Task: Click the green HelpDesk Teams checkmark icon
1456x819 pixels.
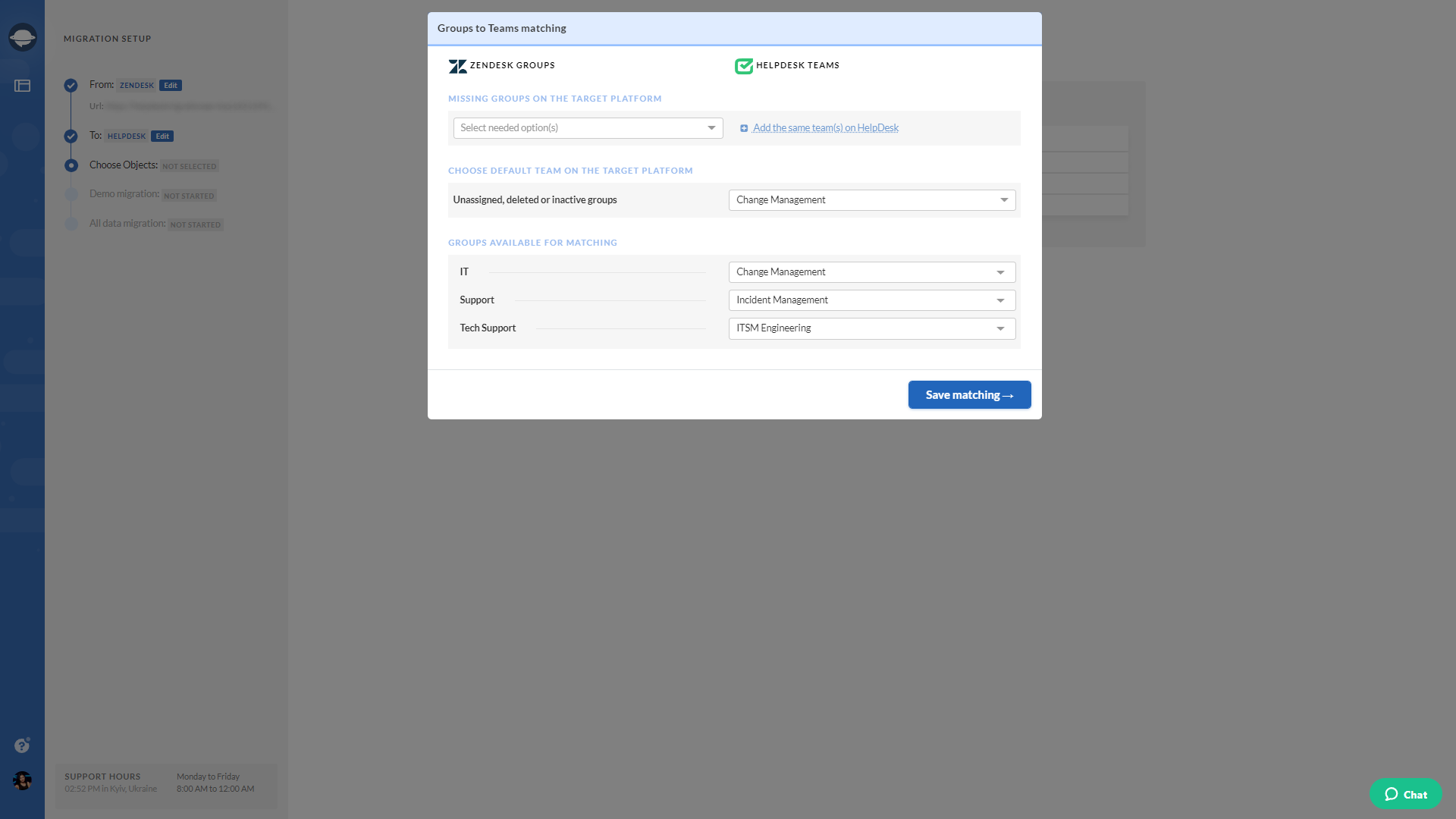Action: coord(744,66)
